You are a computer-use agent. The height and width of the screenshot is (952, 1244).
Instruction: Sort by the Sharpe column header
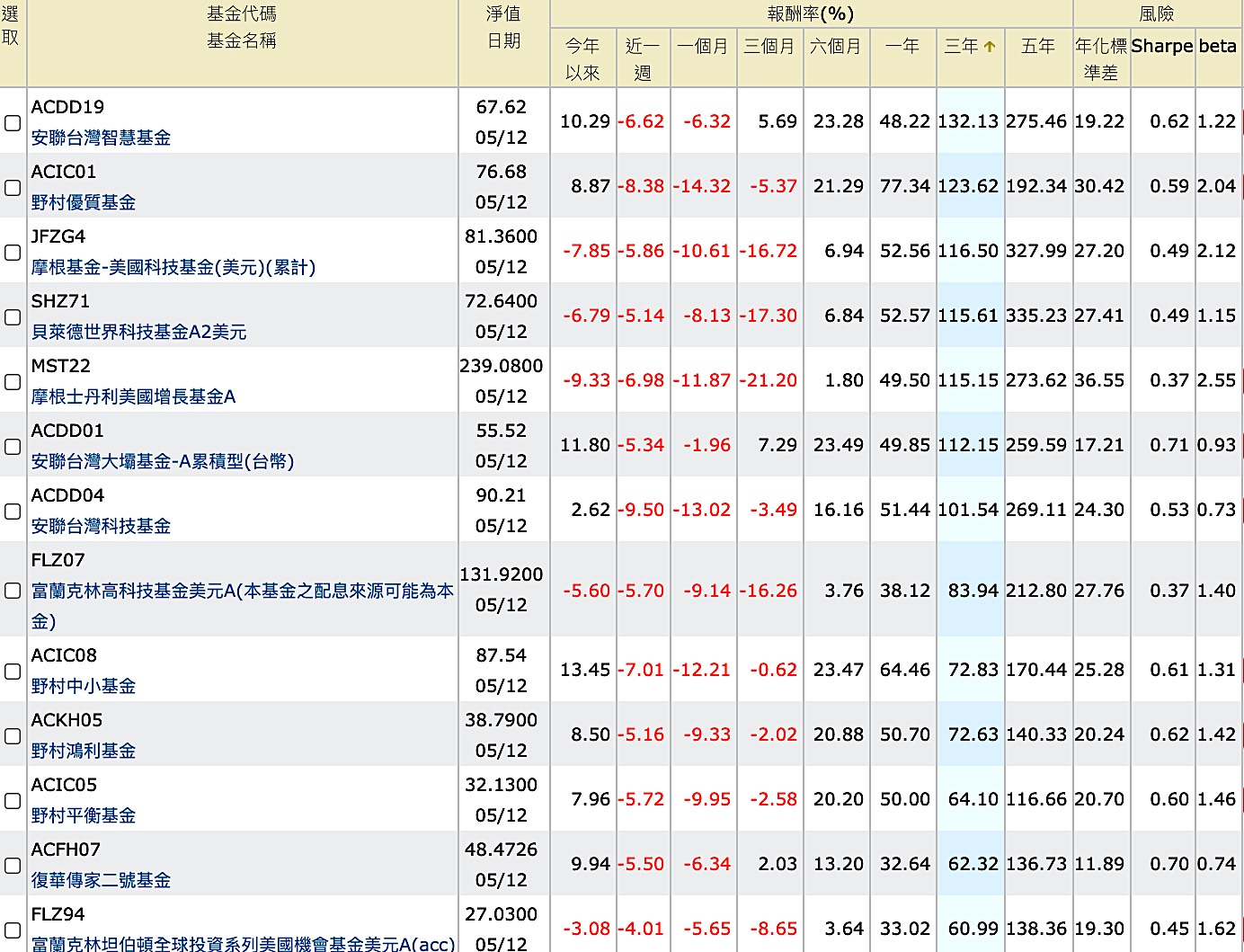1162,46
